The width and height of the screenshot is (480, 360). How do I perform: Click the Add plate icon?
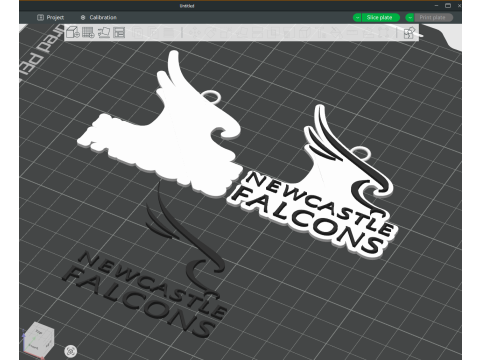pyautogui.click(x=88, y=32)
